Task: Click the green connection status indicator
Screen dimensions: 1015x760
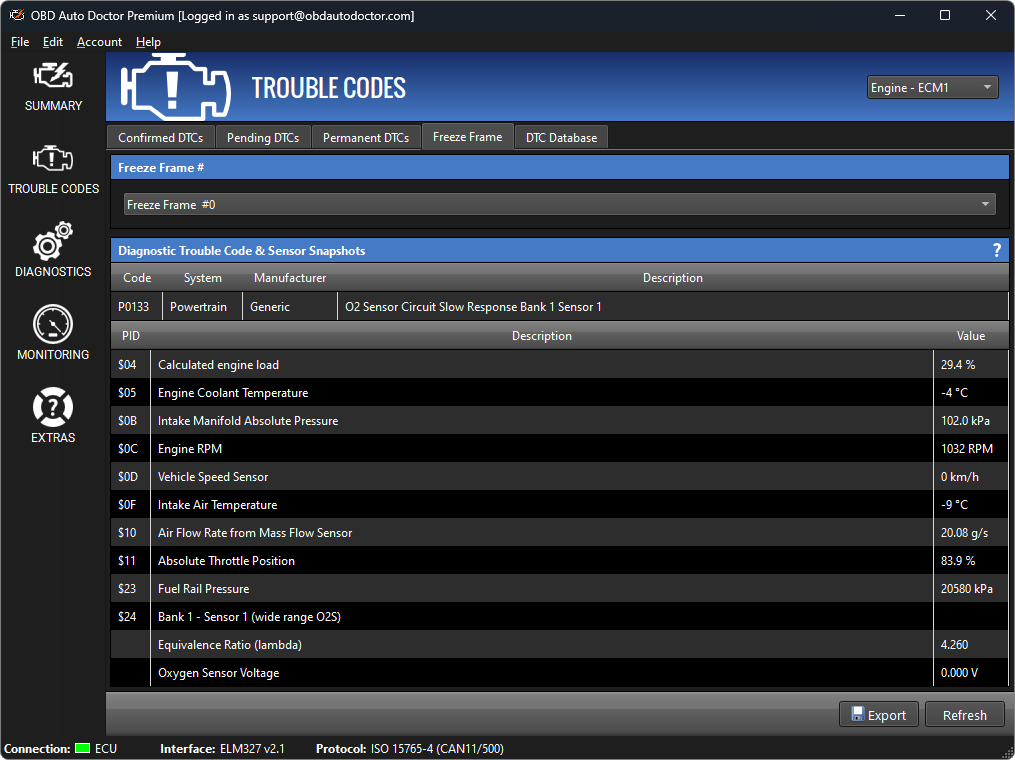Action: click(82, 748)
